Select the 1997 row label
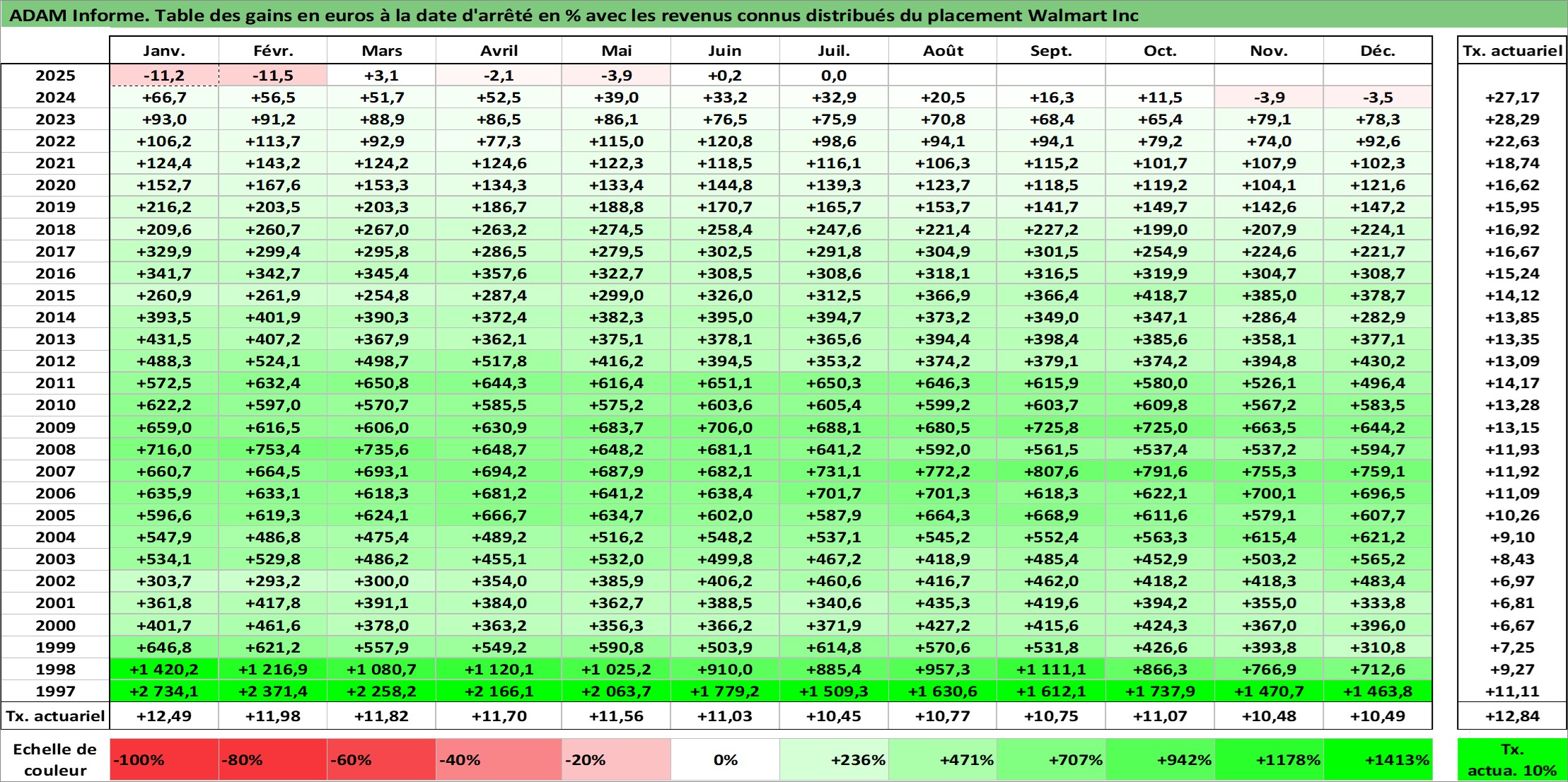Viewport: 1568px width, 782px height. coord(55,691)
